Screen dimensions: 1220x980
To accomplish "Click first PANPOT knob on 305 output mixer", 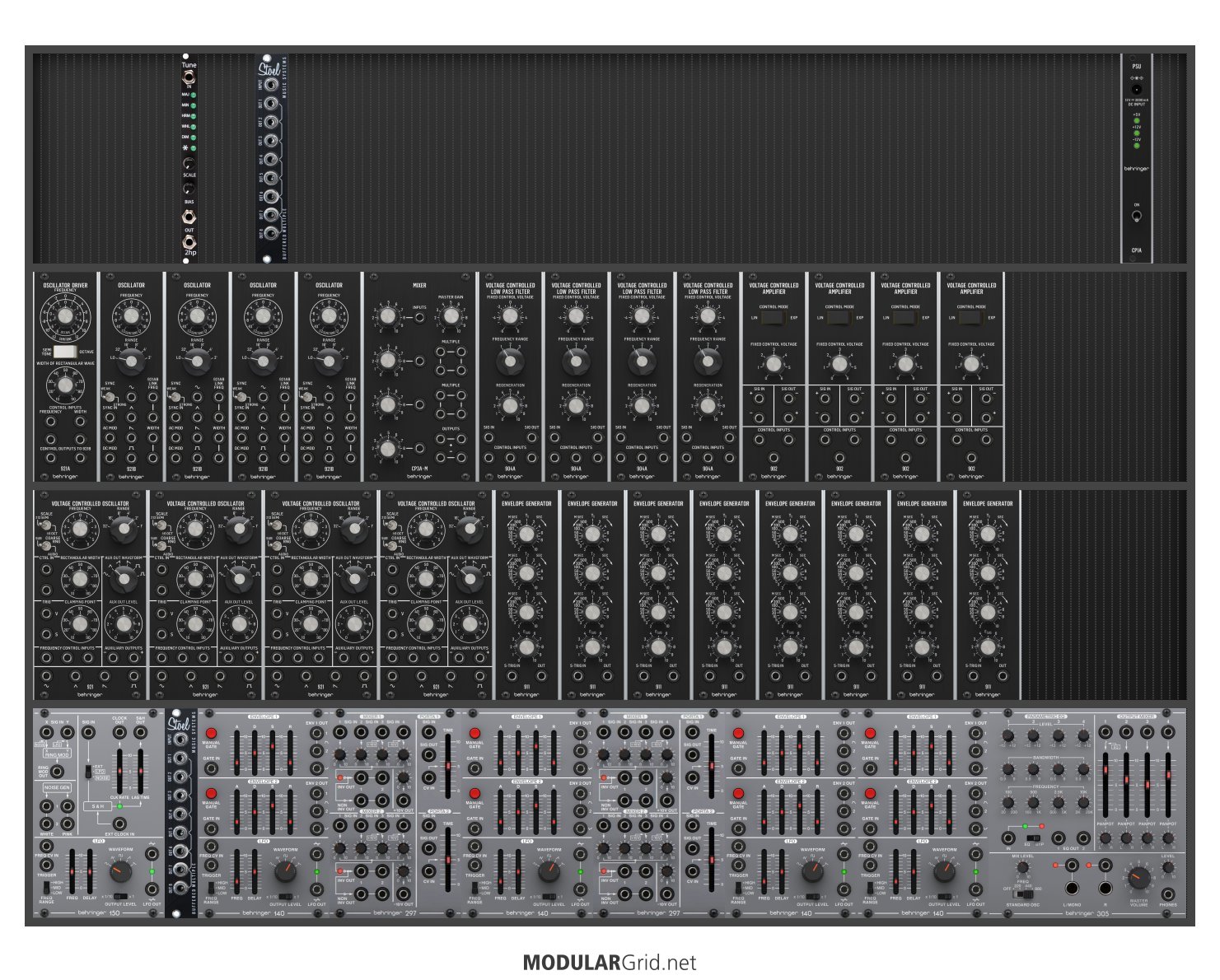I will tap(1105, 838).
